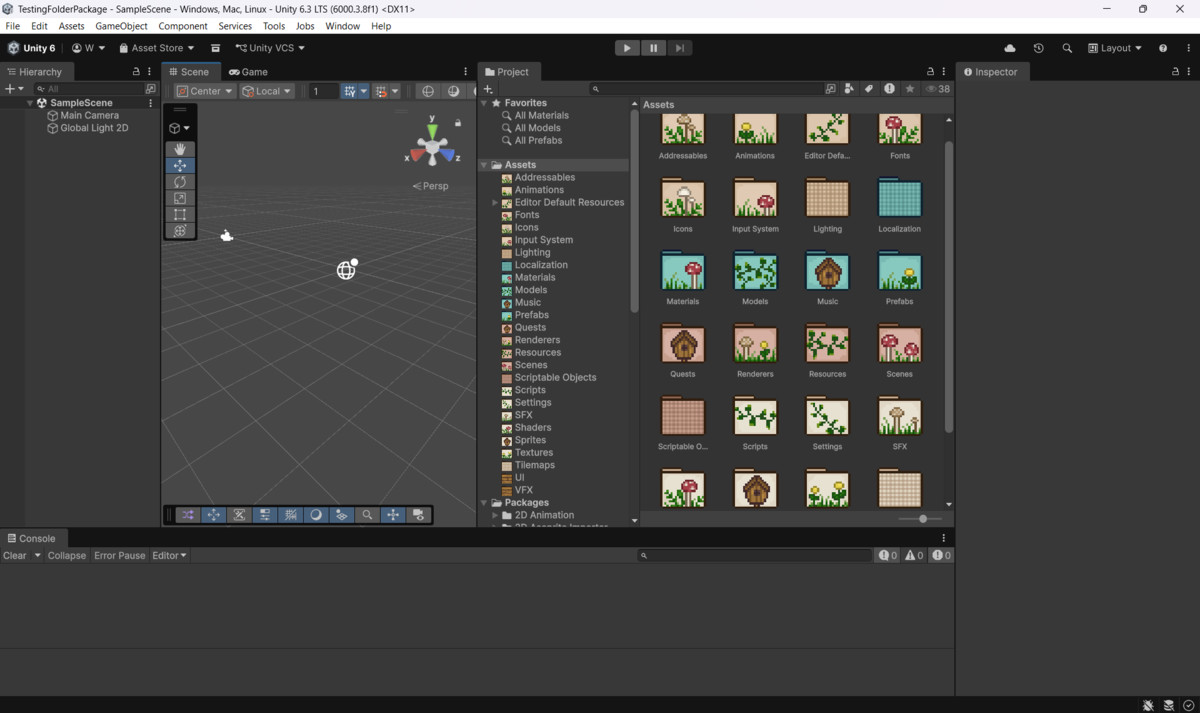Viewport: 1200px width, 713px height.
Task: Lock the Inspector panel
Action: point(1175,72)
